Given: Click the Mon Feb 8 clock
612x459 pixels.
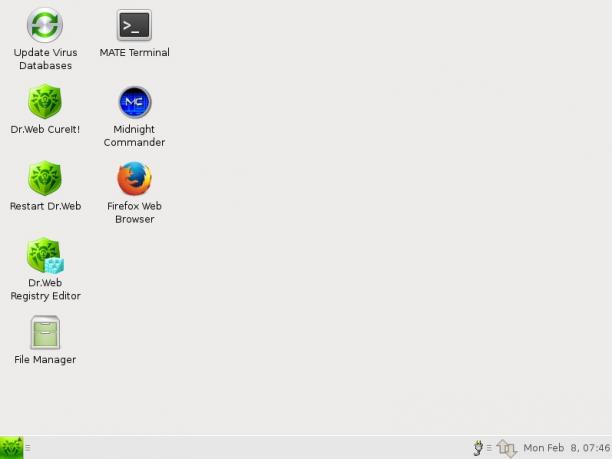Looking at the screenshot, I should point(567,448).
